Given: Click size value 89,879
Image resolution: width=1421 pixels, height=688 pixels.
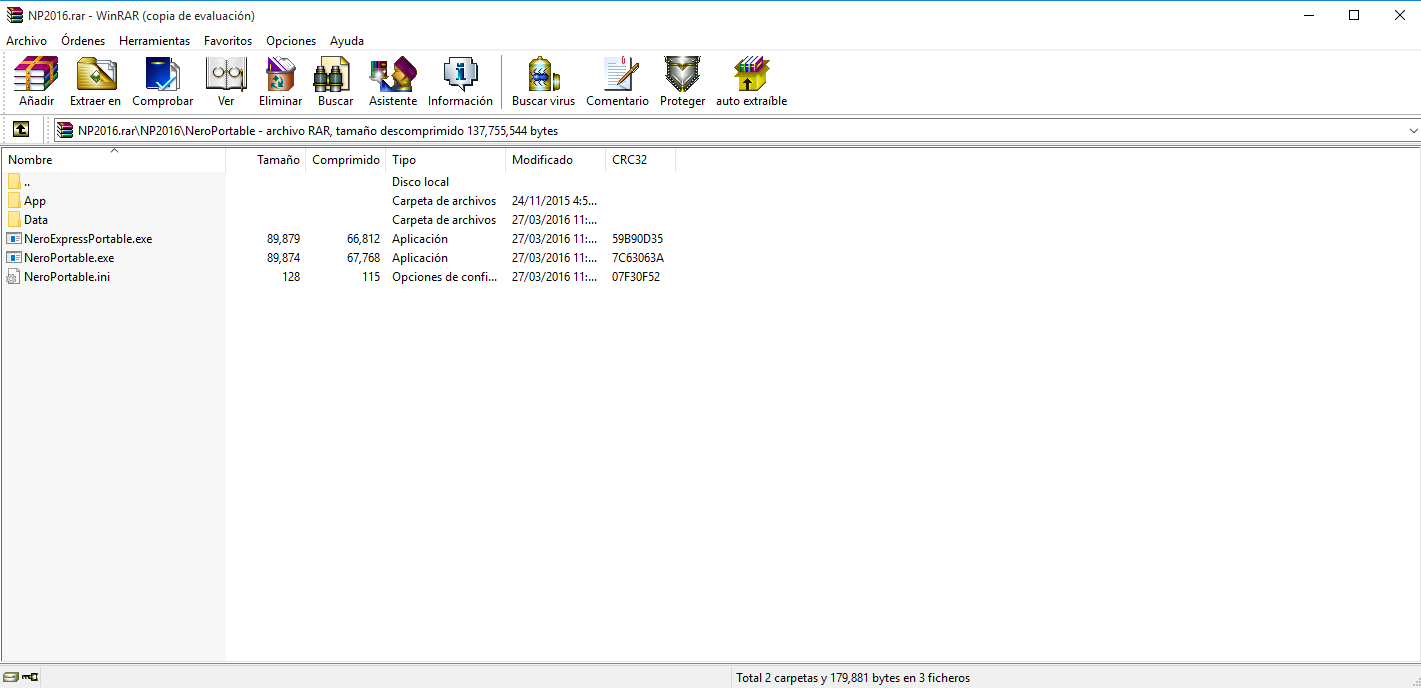Looking at the screenshot, I should 283,239.
